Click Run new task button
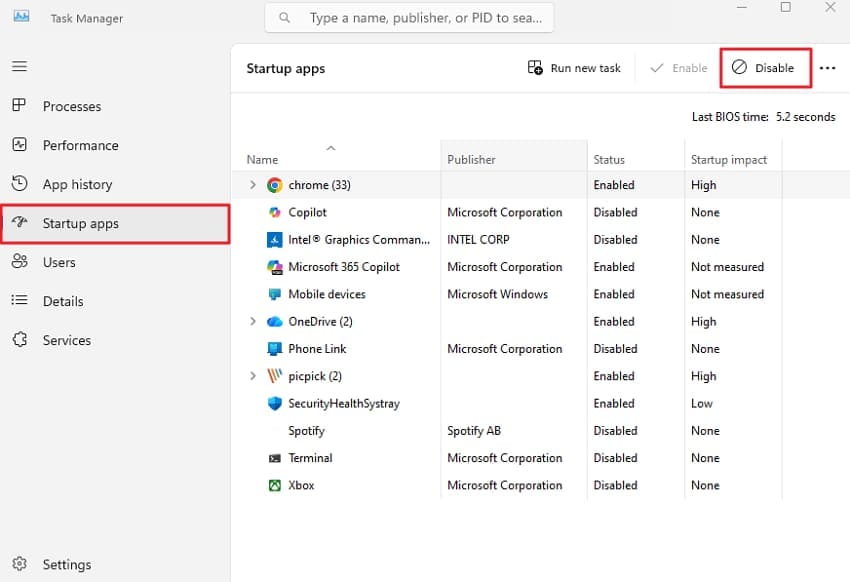Viewport: 850px width, 582px height. (574, 68)
